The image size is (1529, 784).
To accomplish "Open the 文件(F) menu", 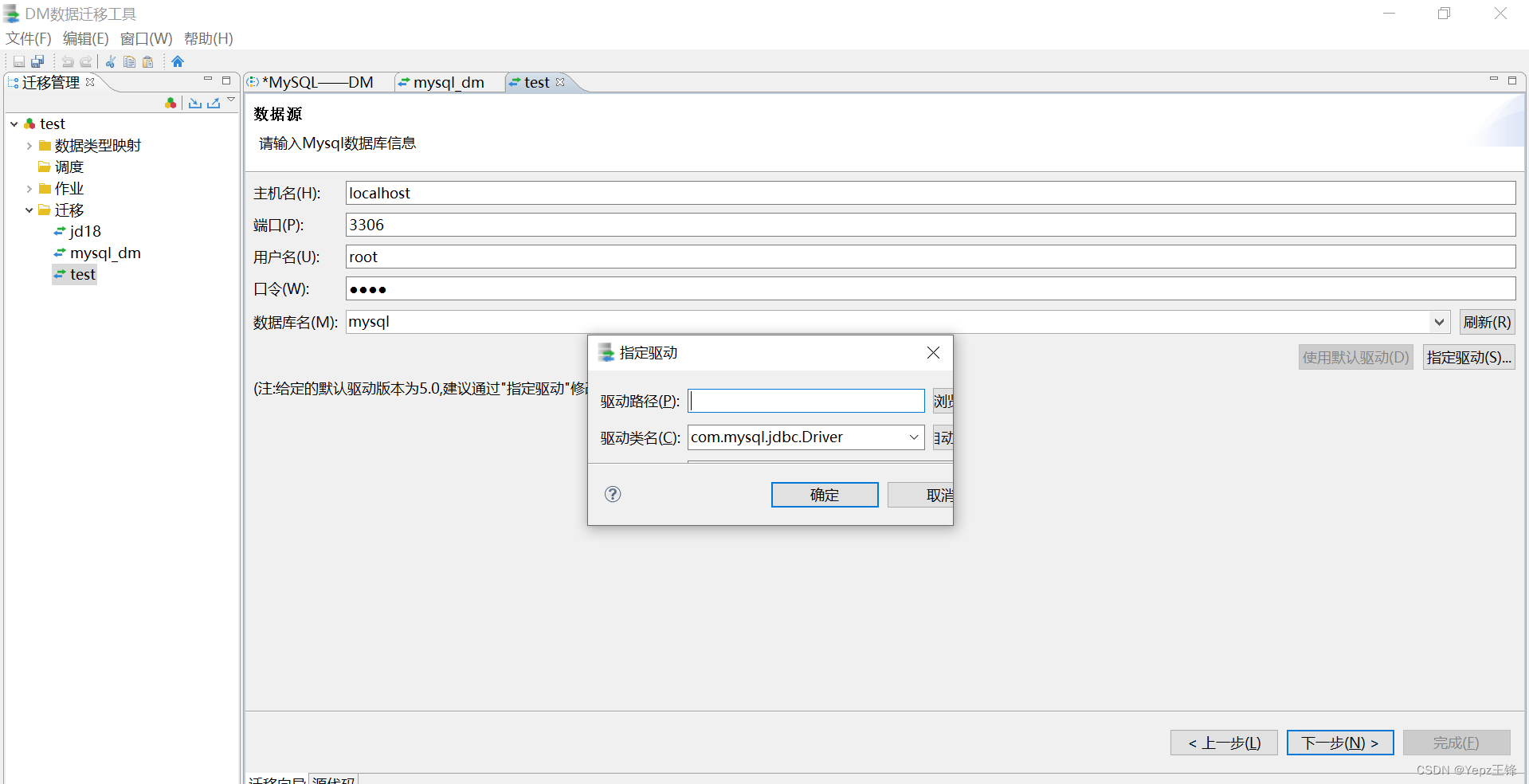I will [x=29, y=38].
